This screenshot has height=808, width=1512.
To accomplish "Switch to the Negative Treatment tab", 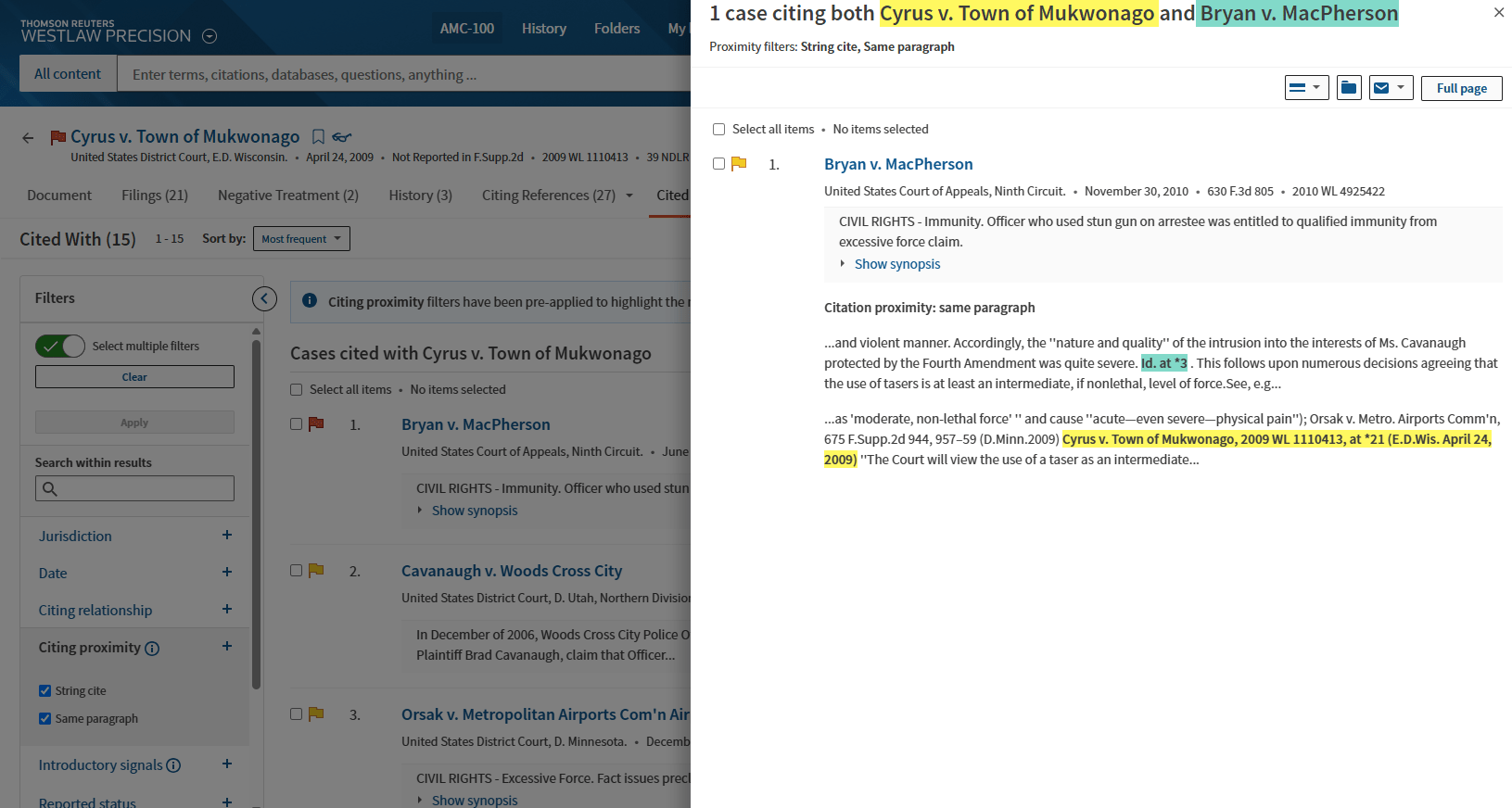I will (287, 196).
